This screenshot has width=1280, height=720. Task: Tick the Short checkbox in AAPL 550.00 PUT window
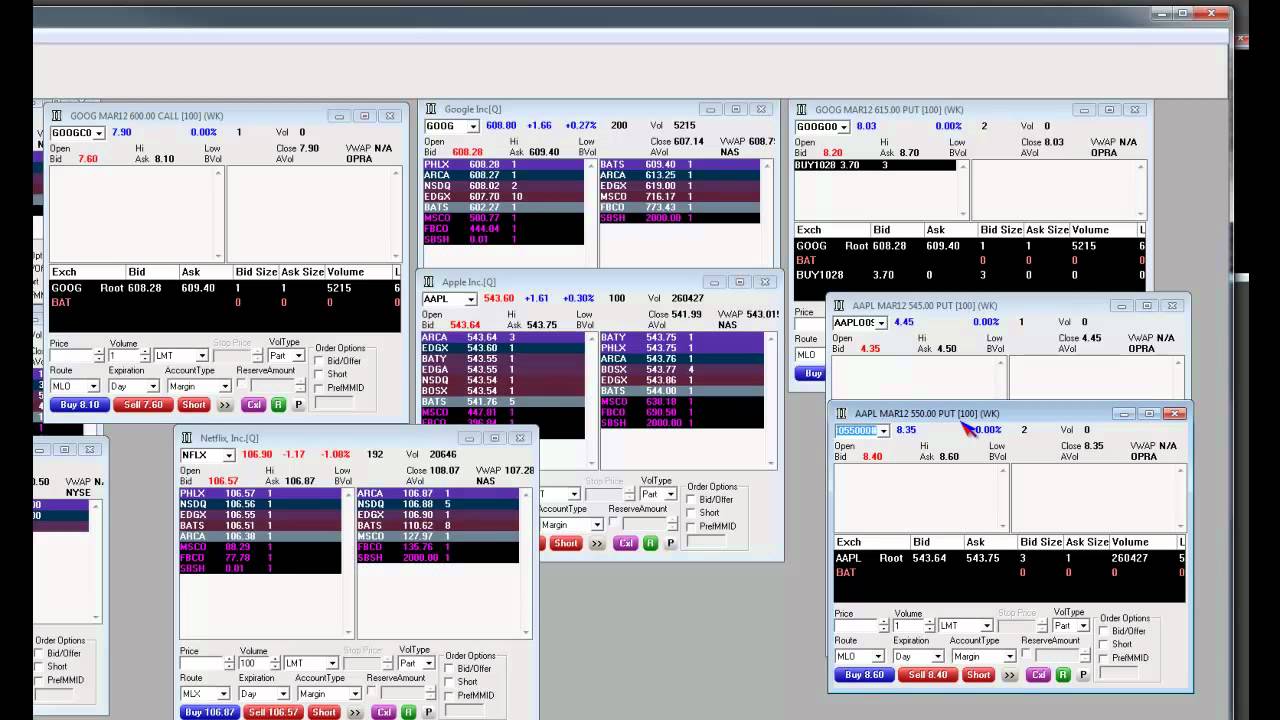pyautogui.click(x=1105, y=644)
